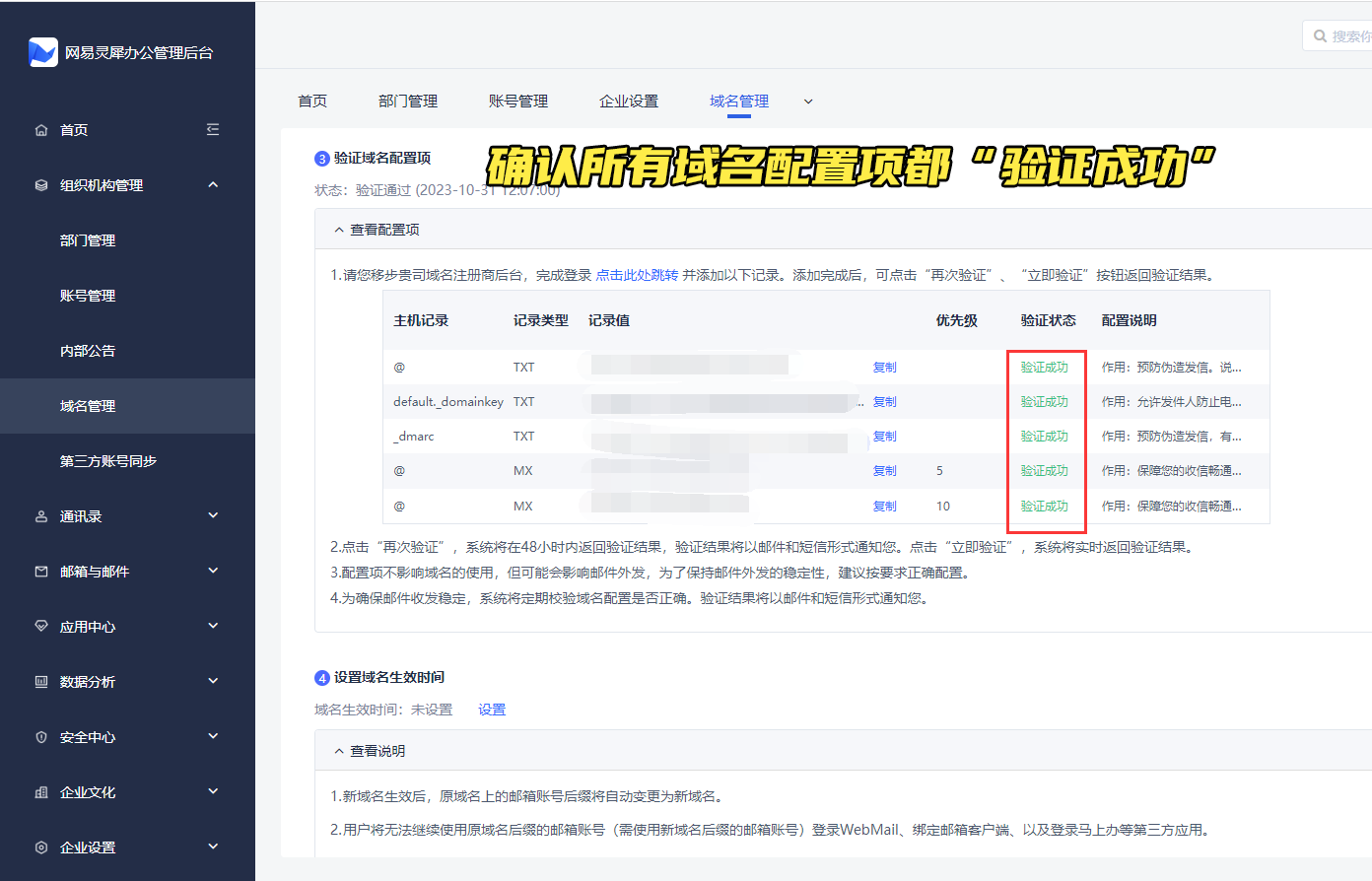
Task: Click the 应用中心 icon in sidebar
Action: (41, 627)
